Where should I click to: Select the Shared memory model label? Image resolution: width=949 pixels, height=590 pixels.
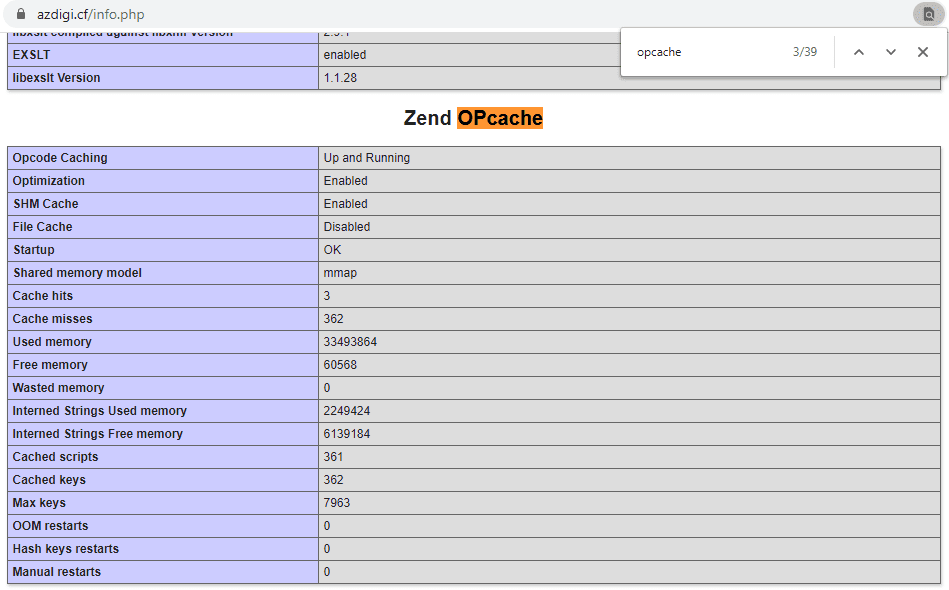pyautogui.click(x=77, y=273)
